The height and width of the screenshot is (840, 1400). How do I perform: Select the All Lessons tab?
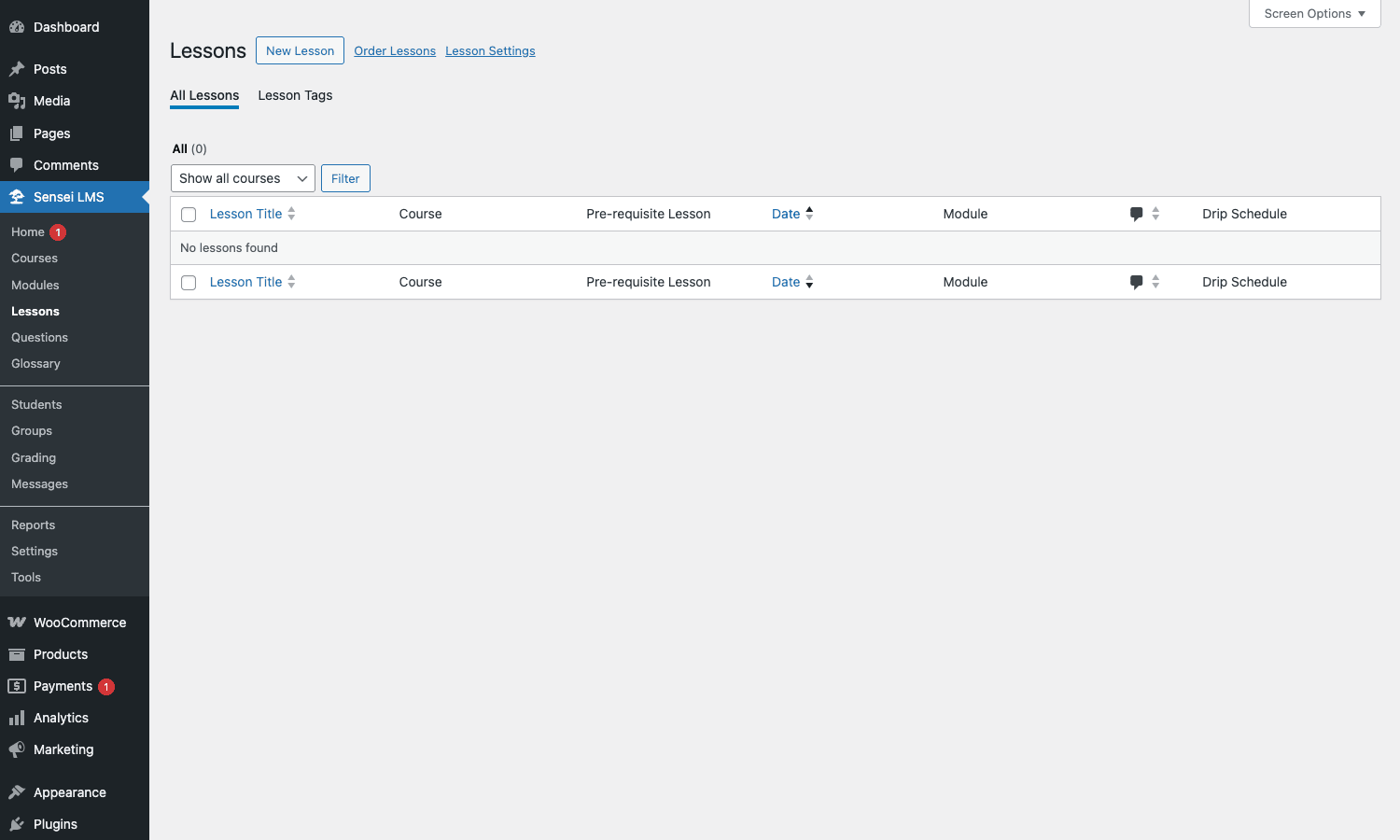pos(204,95)
